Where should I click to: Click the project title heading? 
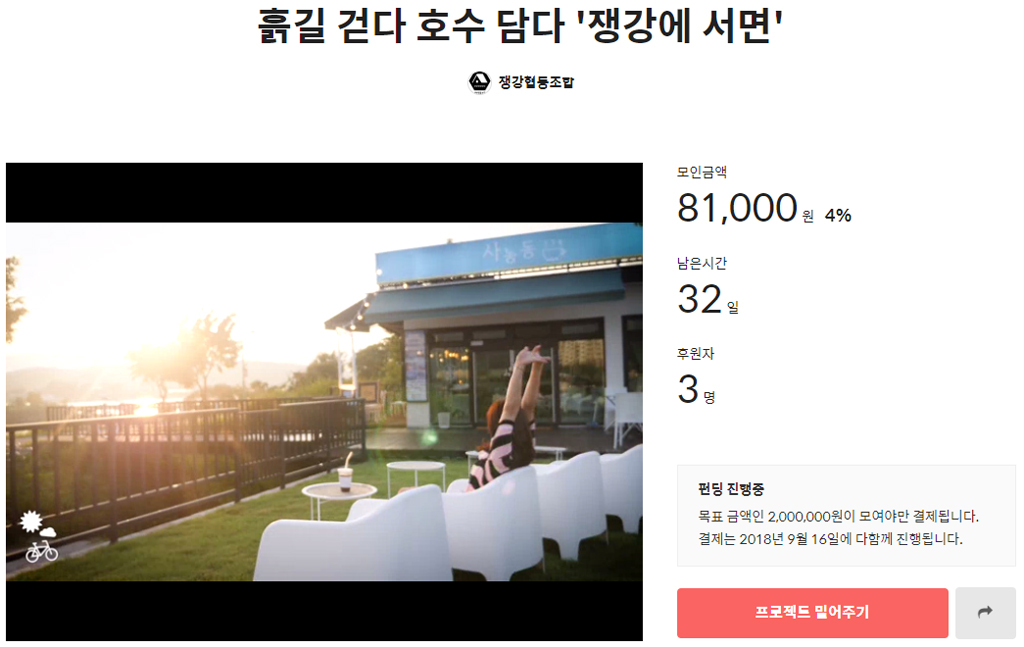[520, 26]
